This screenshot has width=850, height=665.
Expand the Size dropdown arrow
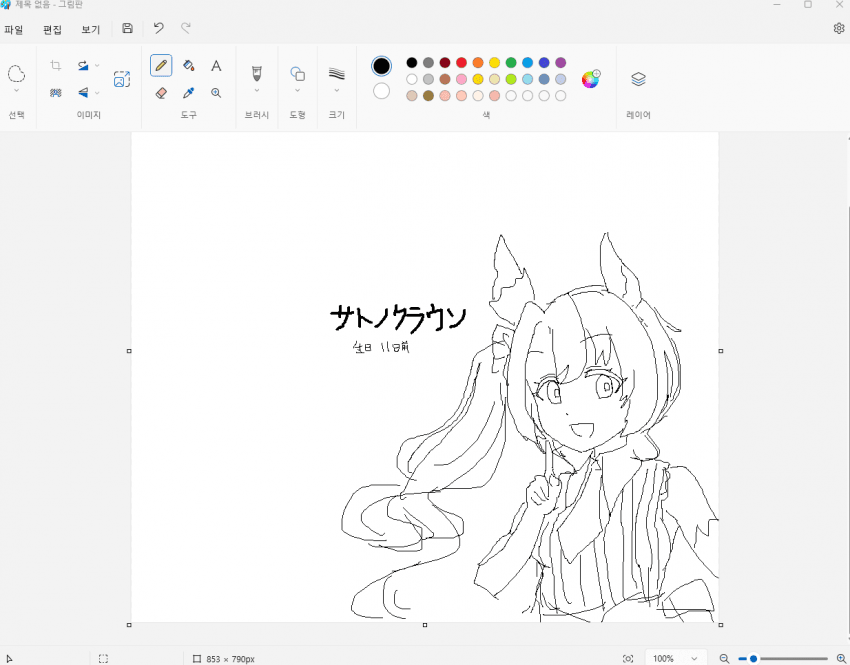pyautogui.click(x=337, y=91)
